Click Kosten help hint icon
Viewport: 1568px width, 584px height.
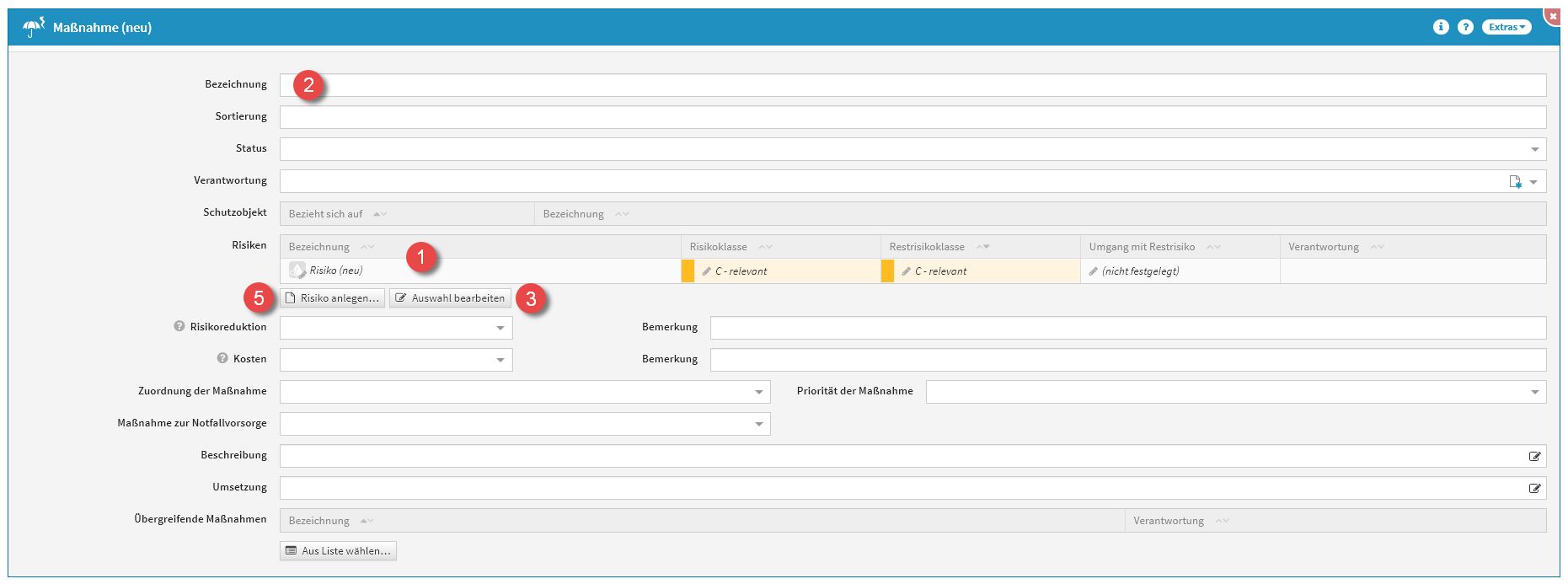[222, 358]
